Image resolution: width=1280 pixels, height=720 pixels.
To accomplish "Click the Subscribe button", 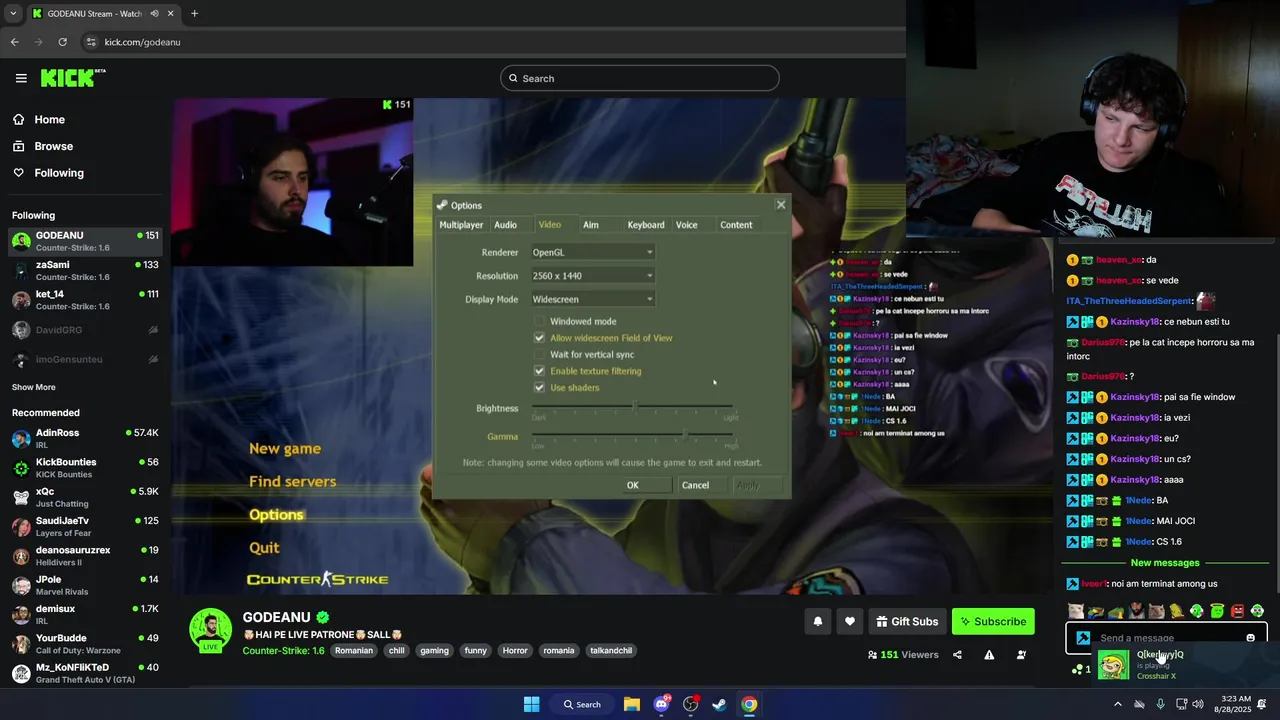I will point(993,621).
